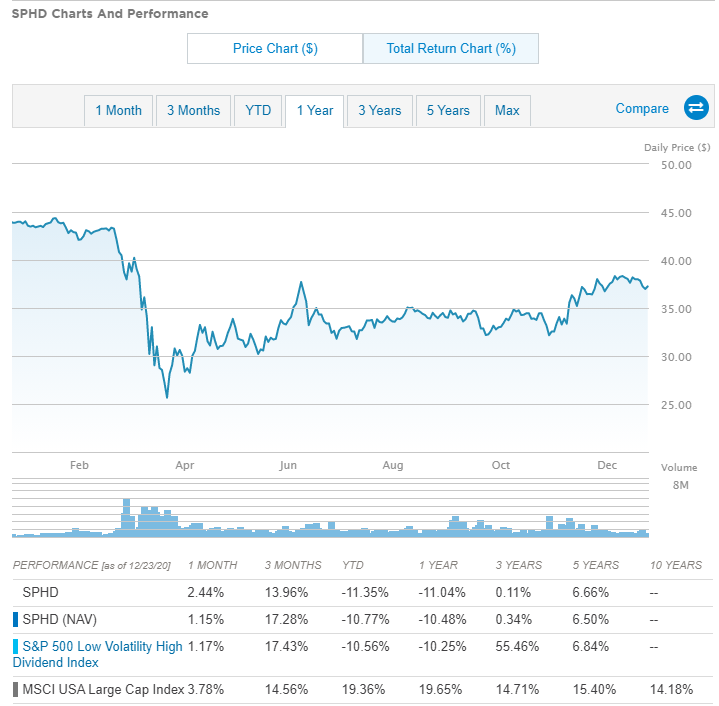Click the PERFORMANCE as of 12/23/20 label
Viewport: 719px width, 706px height.
92,565
